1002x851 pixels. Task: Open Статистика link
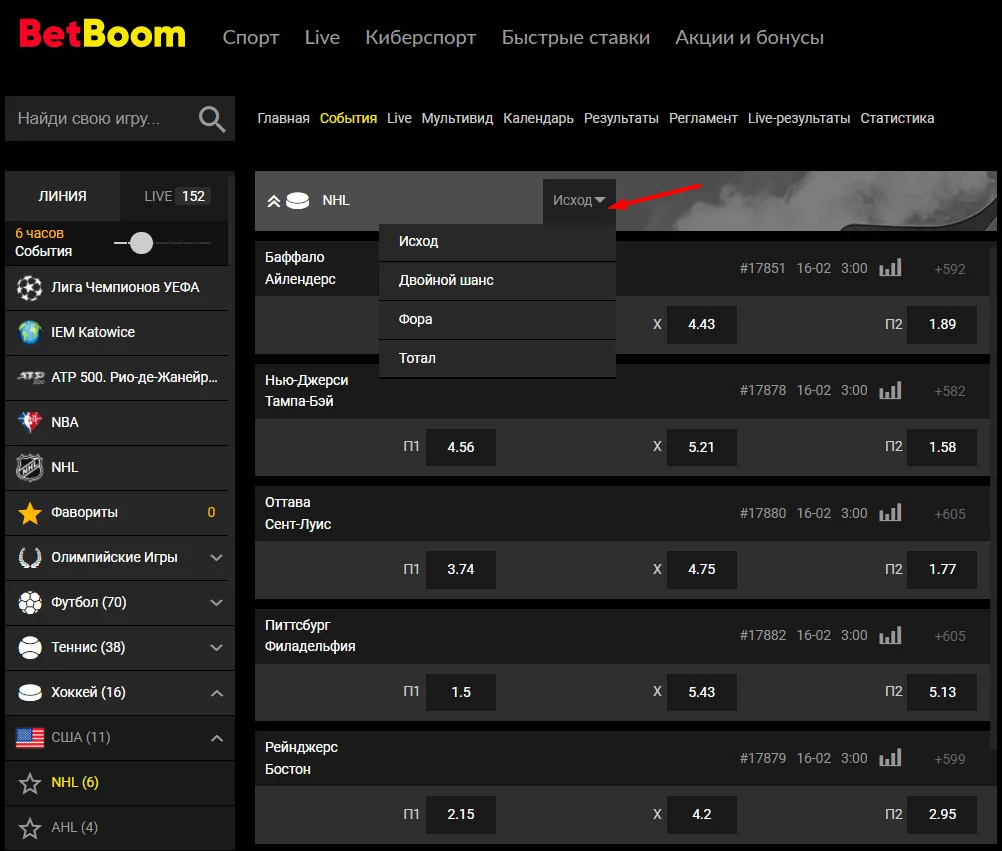tap(897, 118)
